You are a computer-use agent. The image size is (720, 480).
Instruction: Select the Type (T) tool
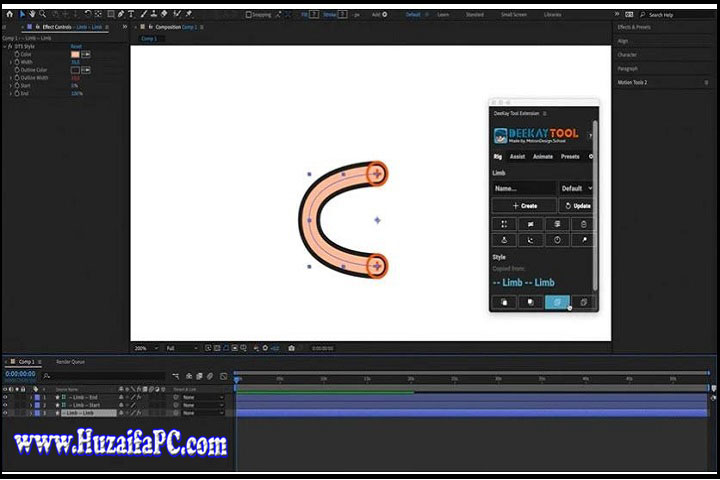131,14
